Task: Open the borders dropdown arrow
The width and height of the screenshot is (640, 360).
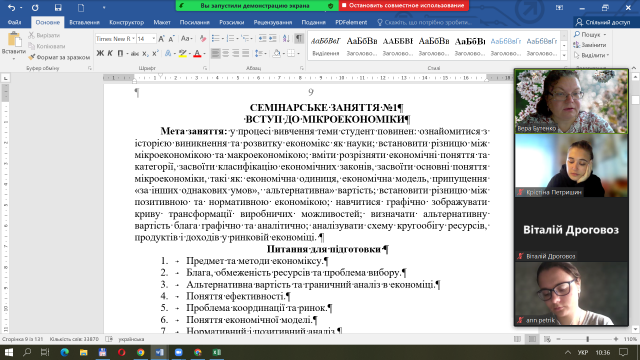Action: [x=298, y=53]
